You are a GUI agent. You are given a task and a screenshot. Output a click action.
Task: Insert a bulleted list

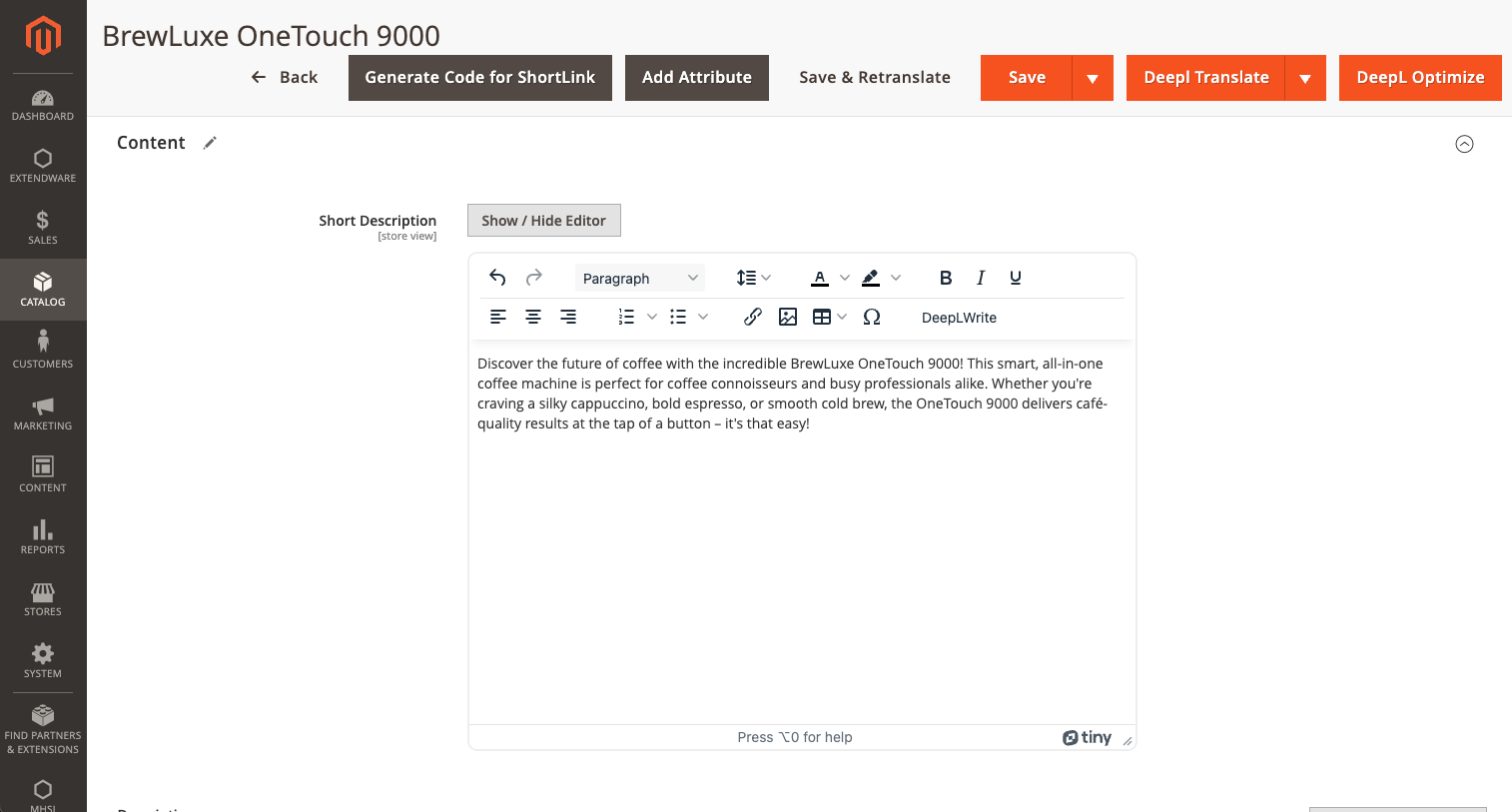[x=678, y=317]
